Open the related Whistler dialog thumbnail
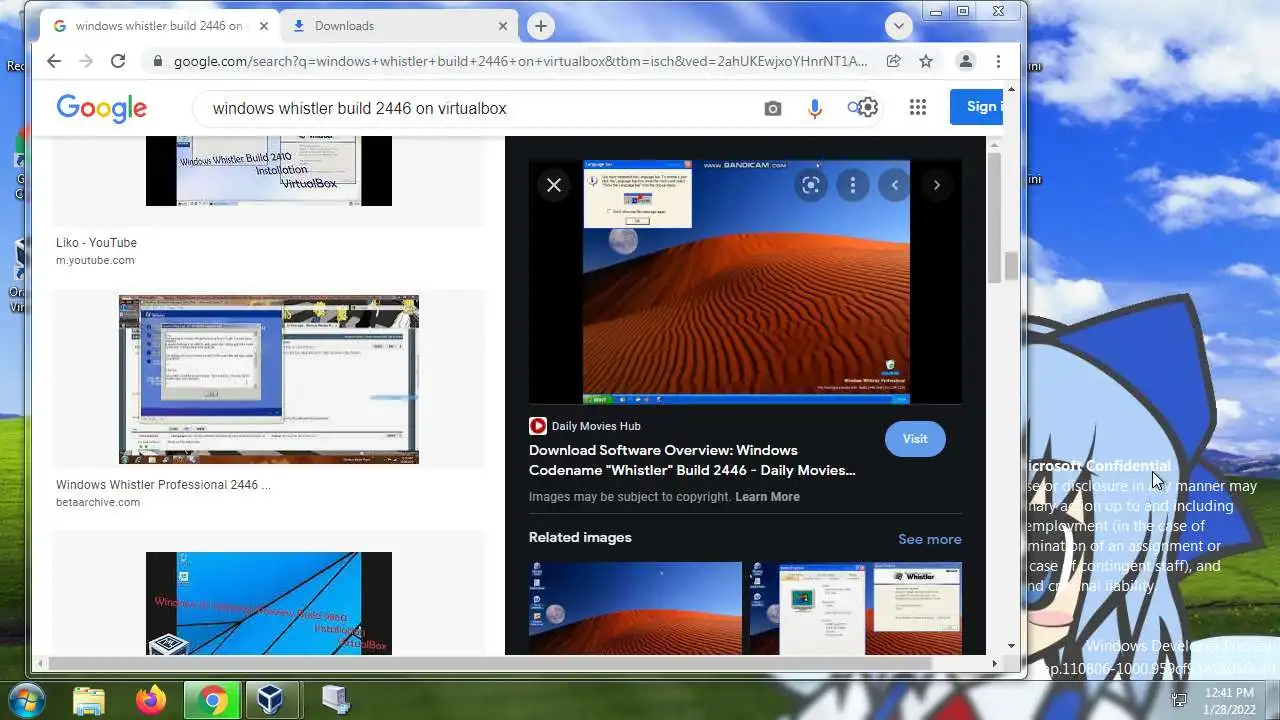 tap(856, 608)
